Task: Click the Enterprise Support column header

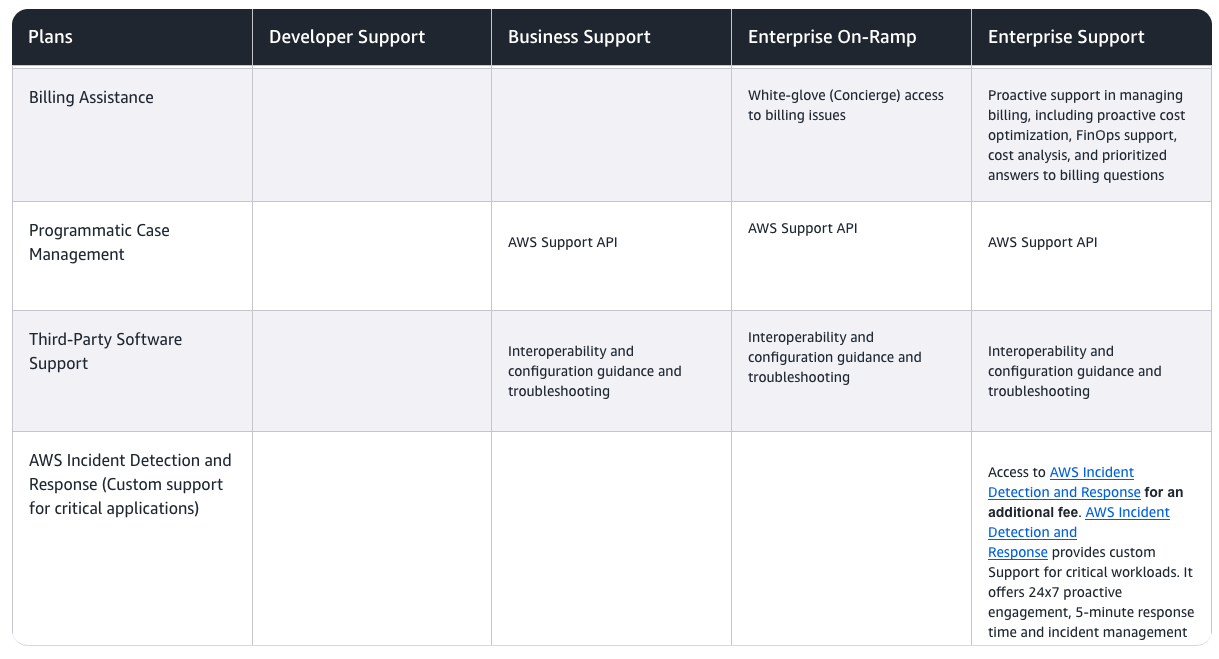Action: pos(1066,37)
